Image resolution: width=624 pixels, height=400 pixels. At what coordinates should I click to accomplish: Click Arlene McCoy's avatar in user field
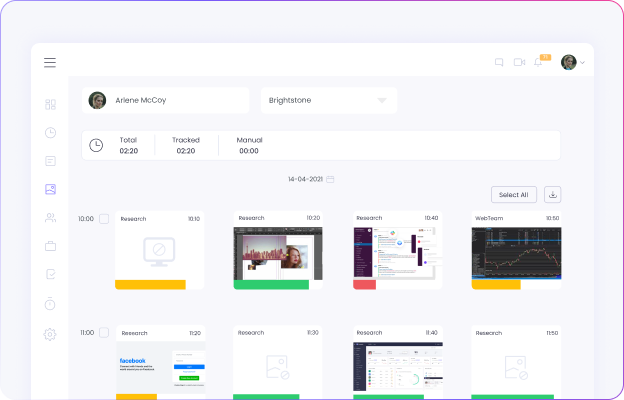point(97,100)
